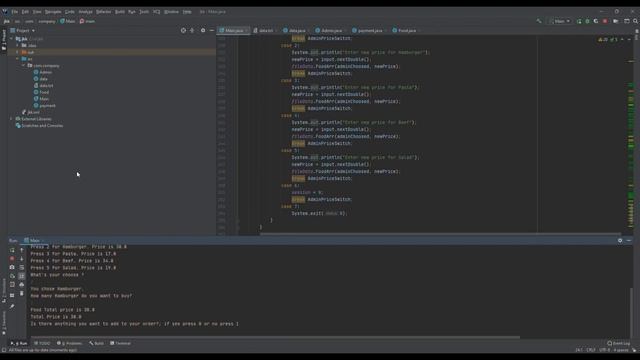Open the File menu
640x360 pixels.
tap(15, 12)
